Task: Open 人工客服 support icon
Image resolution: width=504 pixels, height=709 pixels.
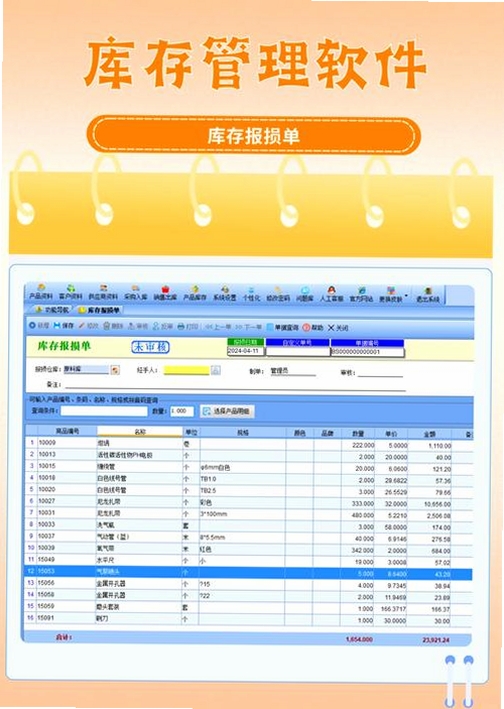Action: [x=332, y=294]
